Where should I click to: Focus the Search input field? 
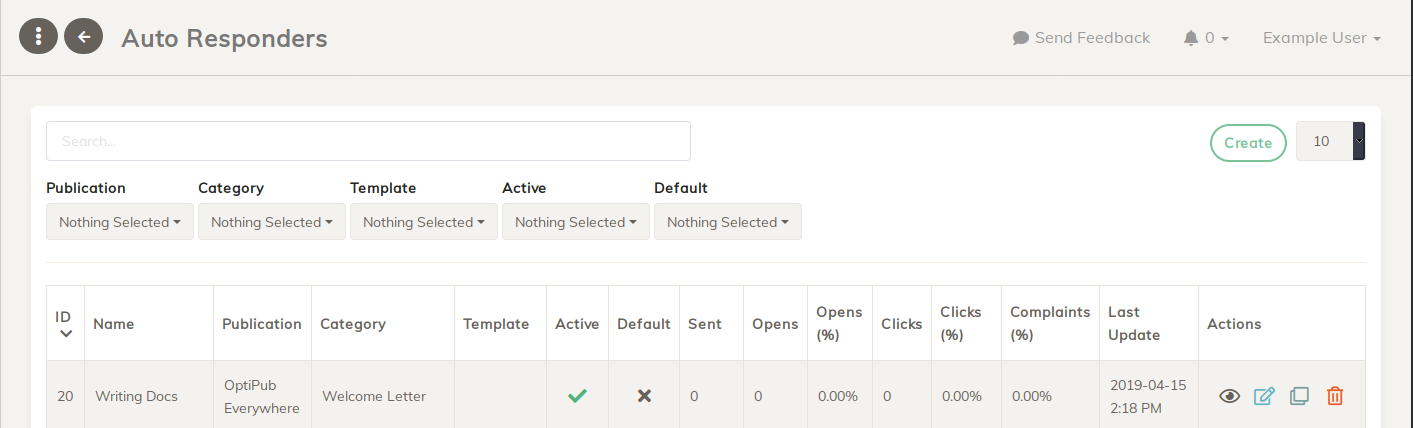pos(368,141)
